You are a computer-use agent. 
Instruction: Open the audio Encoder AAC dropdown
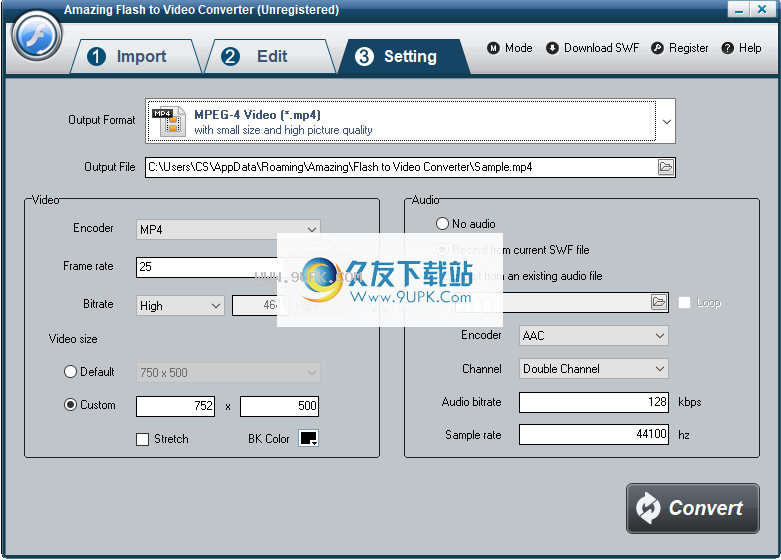point(593,336)
